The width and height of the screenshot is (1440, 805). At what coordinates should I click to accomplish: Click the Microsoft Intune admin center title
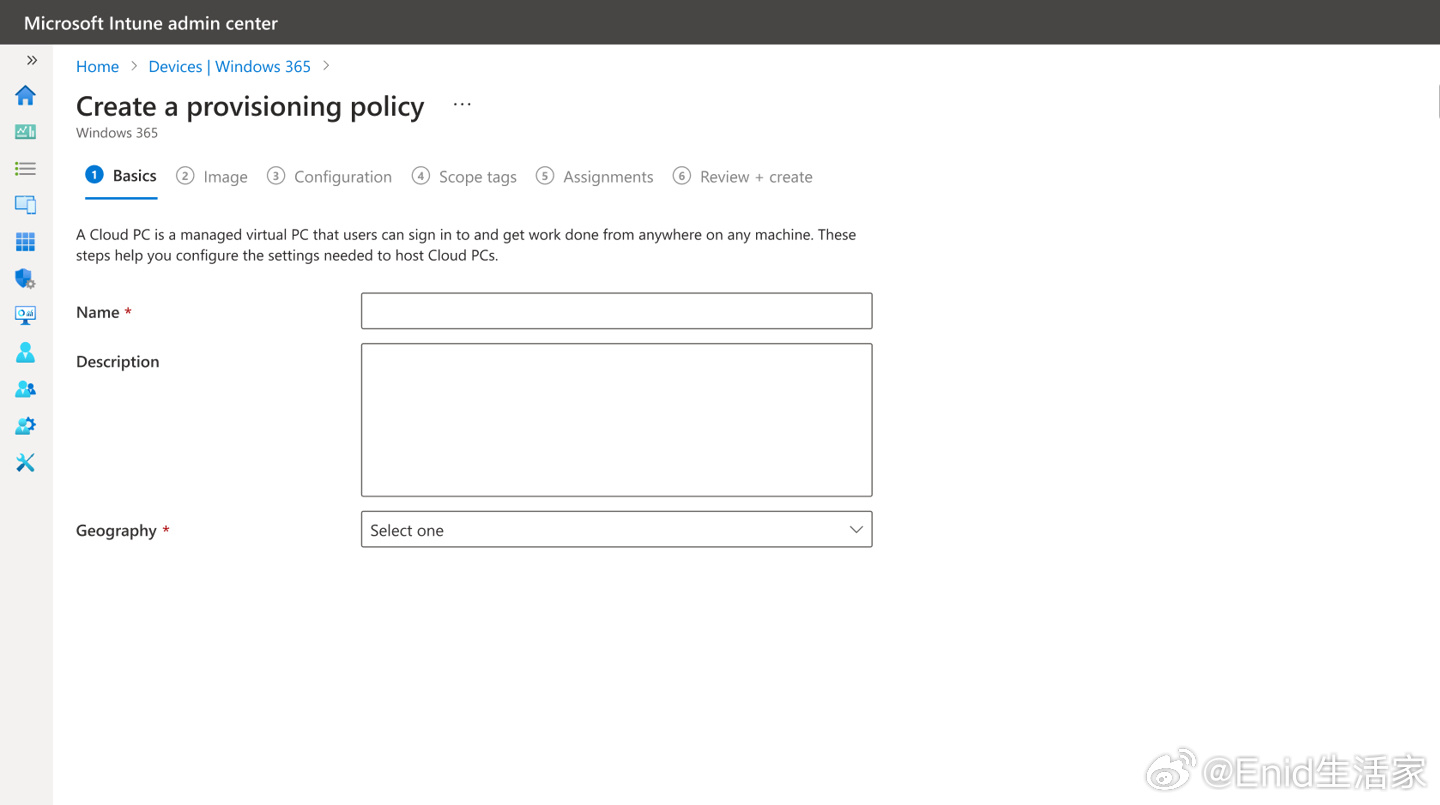tap(151, 22)
